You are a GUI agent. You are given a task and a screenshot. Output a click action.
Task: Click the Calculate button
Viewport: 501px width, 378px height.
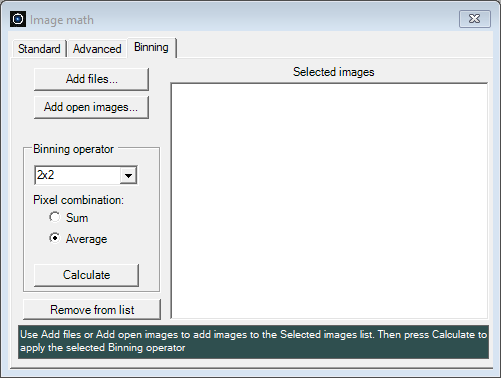click(x=86, y=275)
